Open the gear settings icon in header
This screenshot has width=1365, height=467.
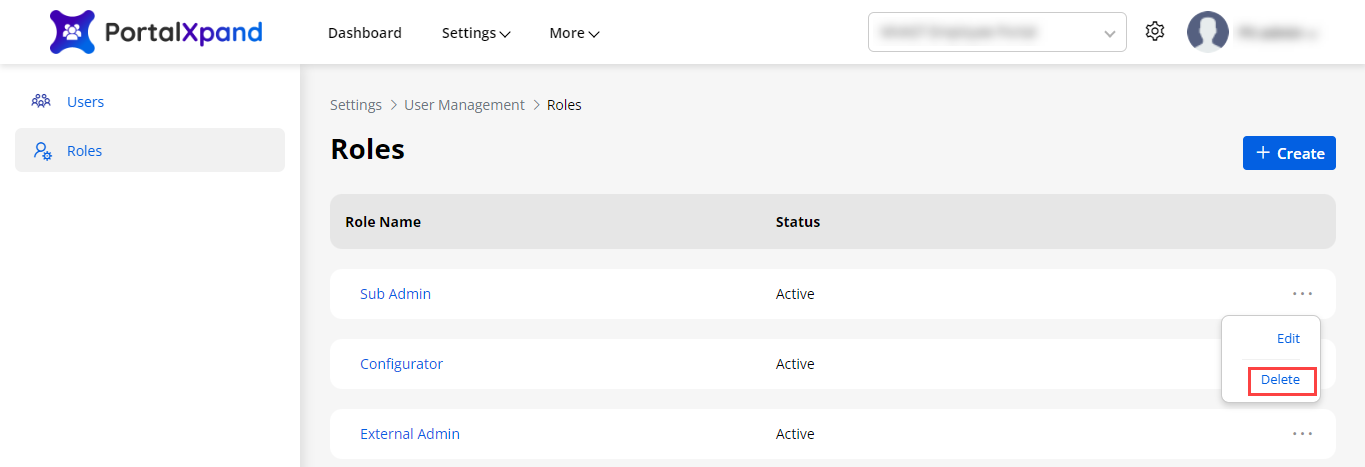coord(1155,32)
